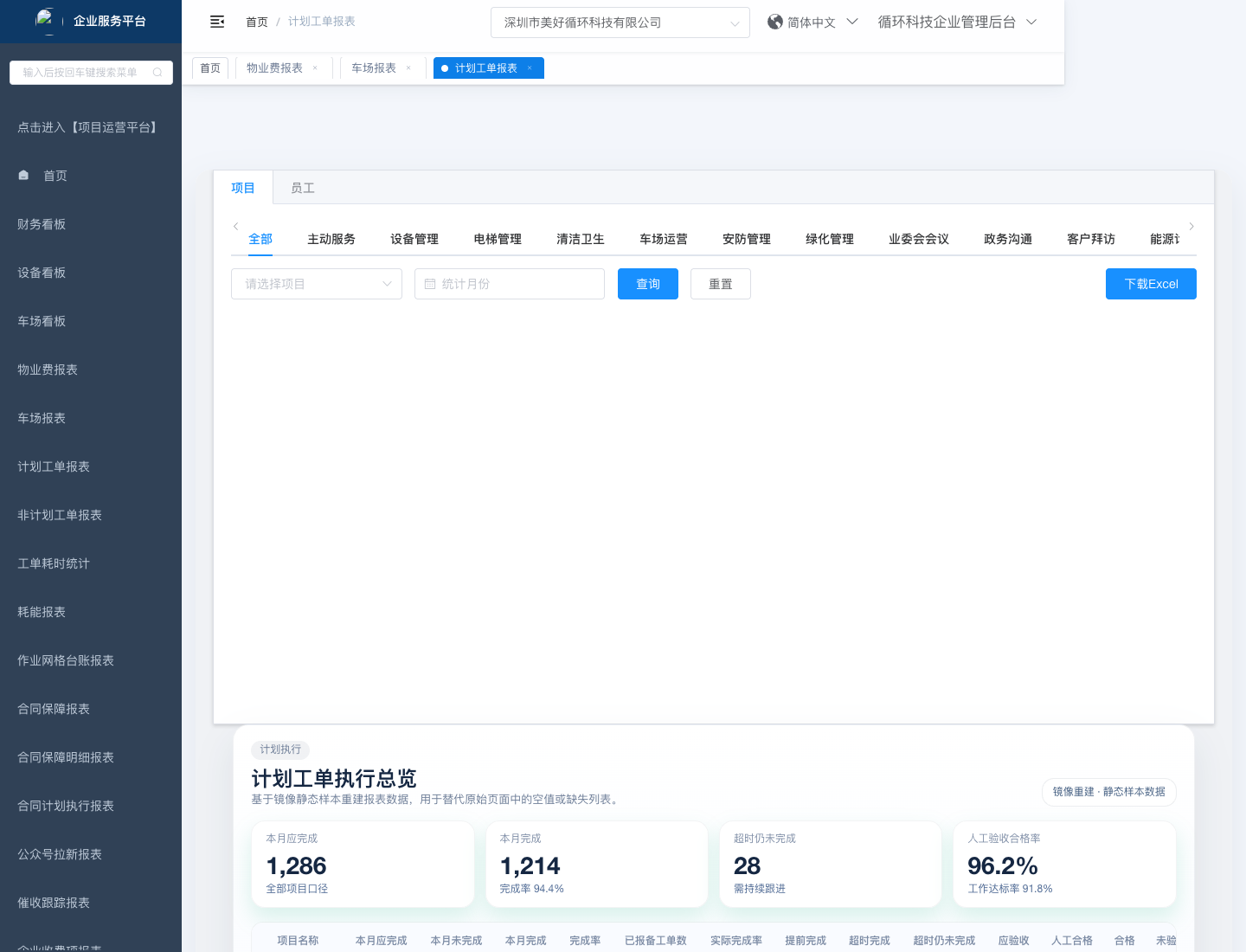Click the sidebar collapse hamburger icon

217,22
